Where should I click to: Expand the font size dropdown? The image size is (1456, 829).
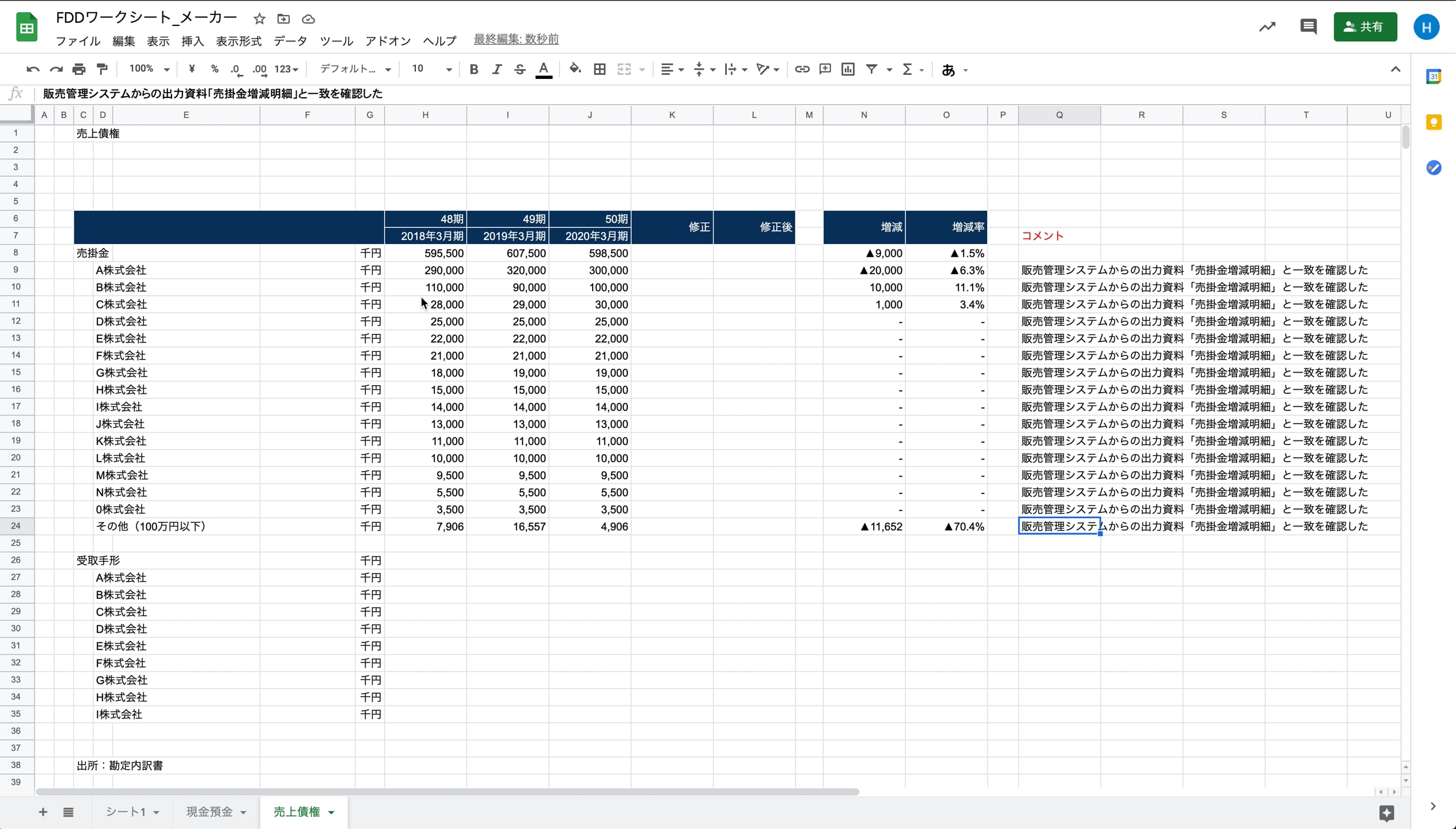coord(448,70)
